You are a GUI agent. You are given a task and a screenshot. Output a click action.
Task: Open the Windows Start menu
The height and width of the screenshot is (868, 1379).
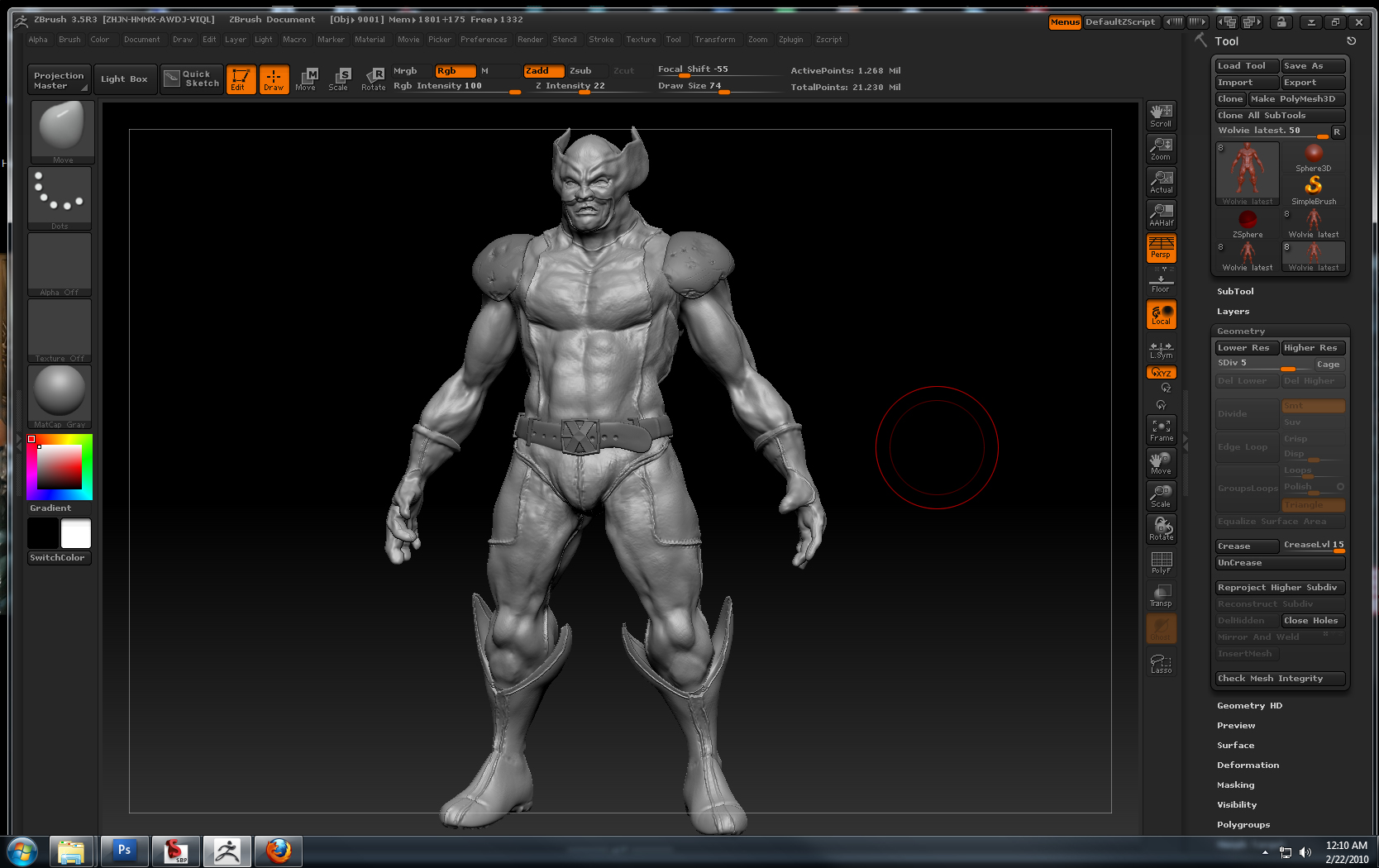coord(22,851)
